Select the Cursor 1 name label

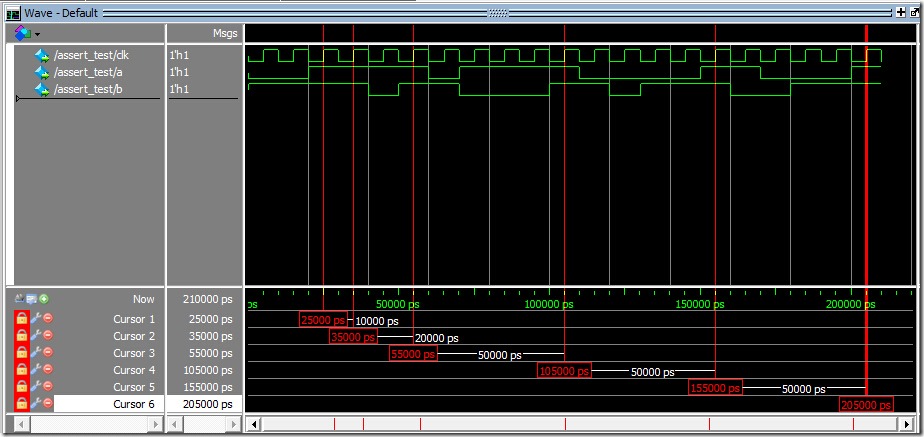click(134, 319)
